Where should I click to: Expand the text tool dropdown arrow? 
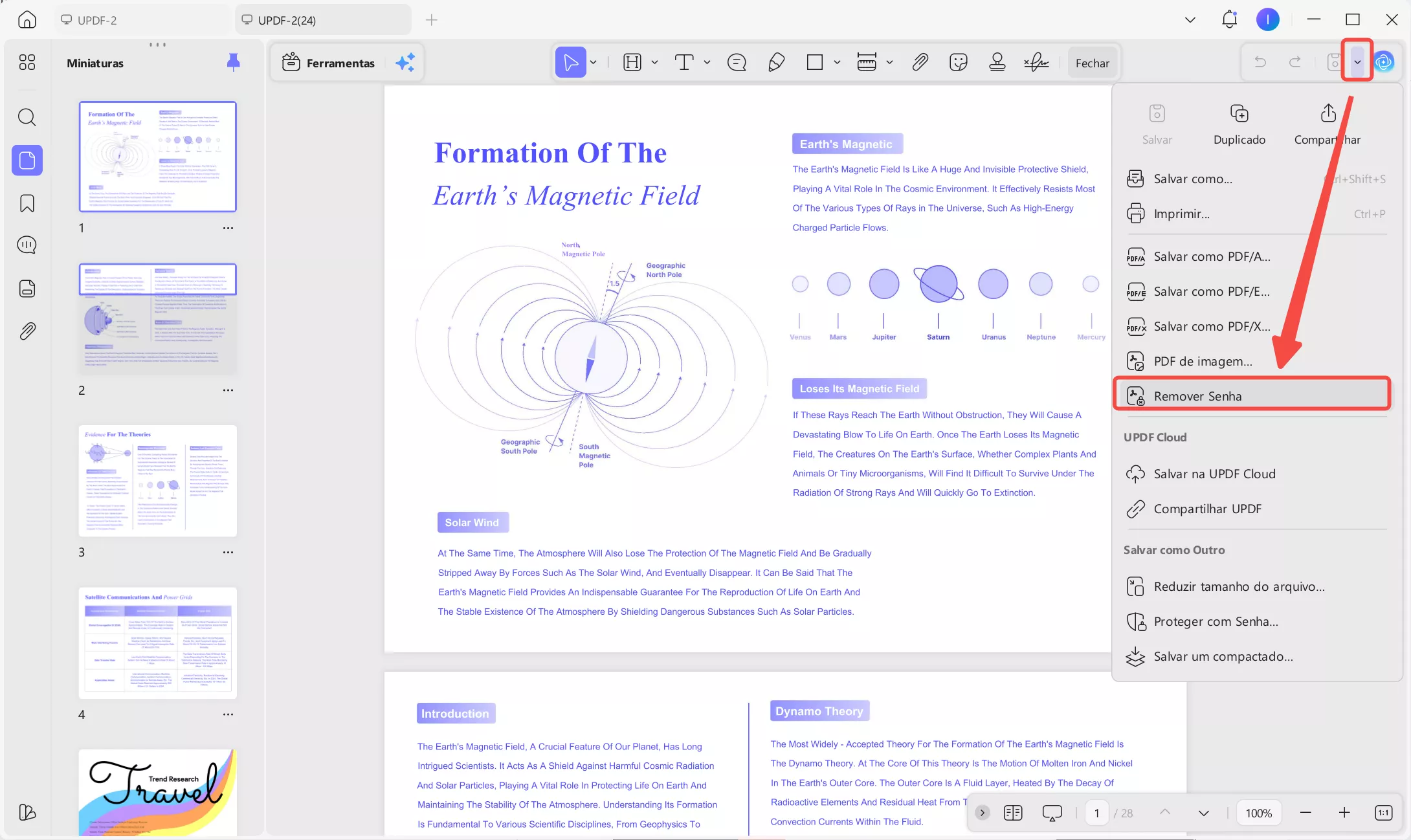coord(707,63)
